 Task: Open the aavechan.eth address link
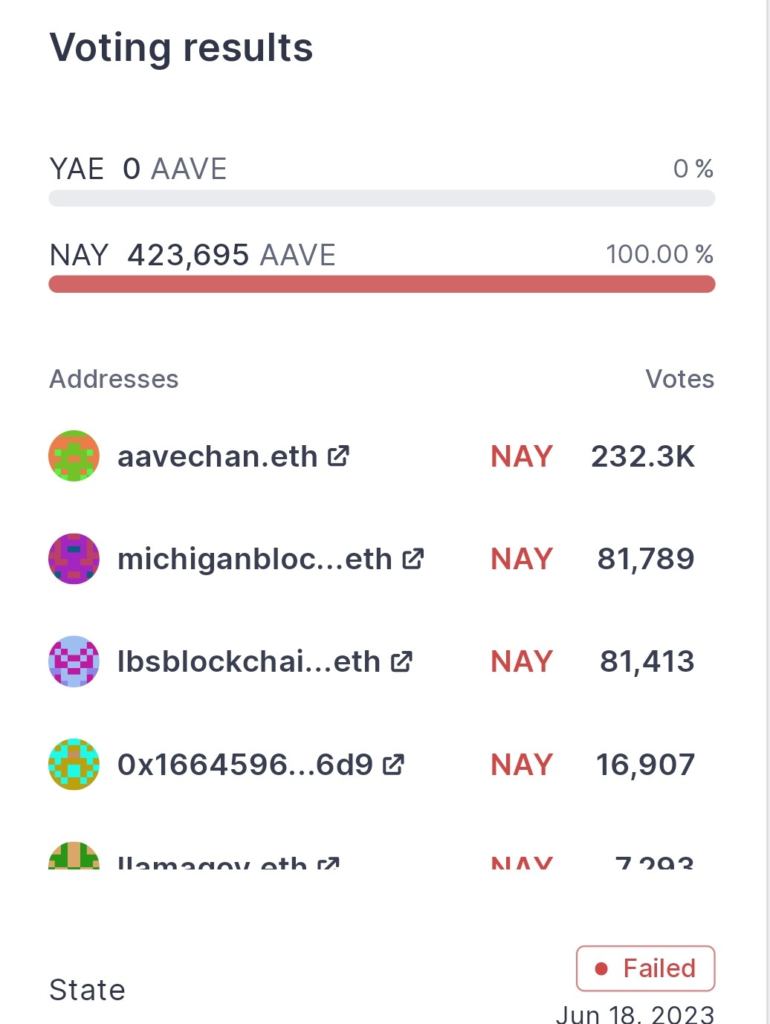click(217, 457)
